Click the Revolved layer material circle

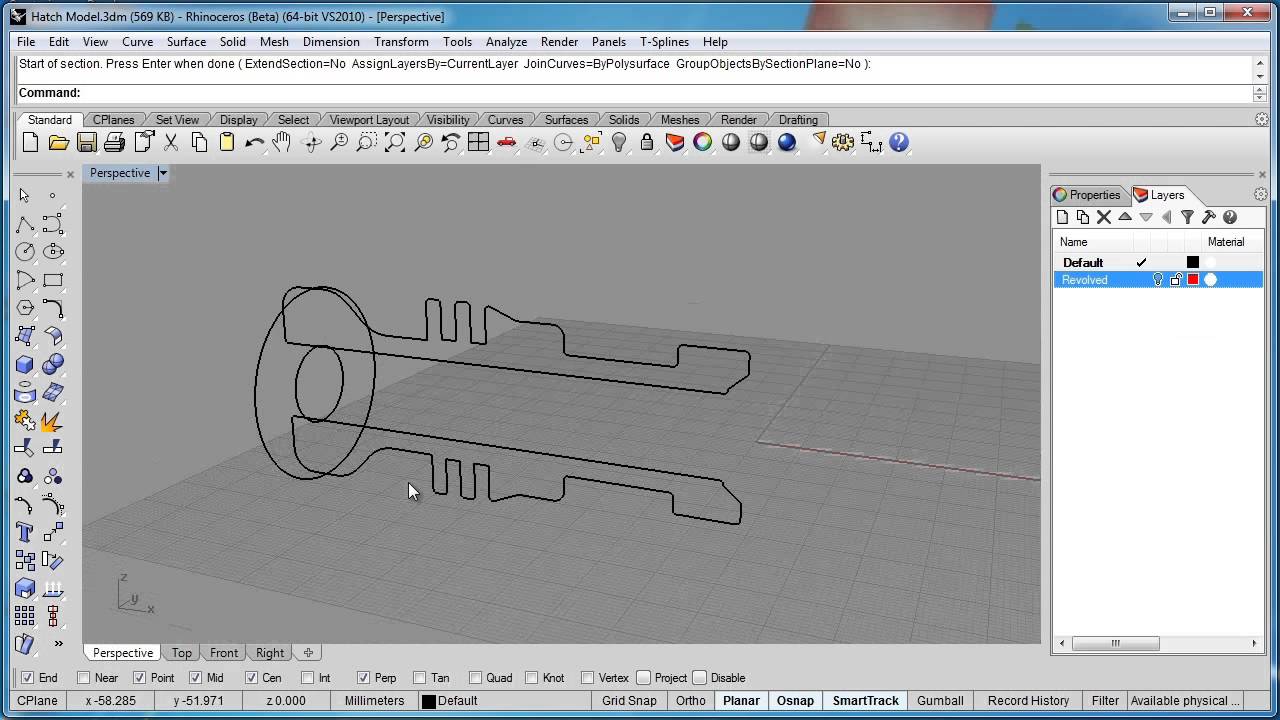tap(1211, 280)
